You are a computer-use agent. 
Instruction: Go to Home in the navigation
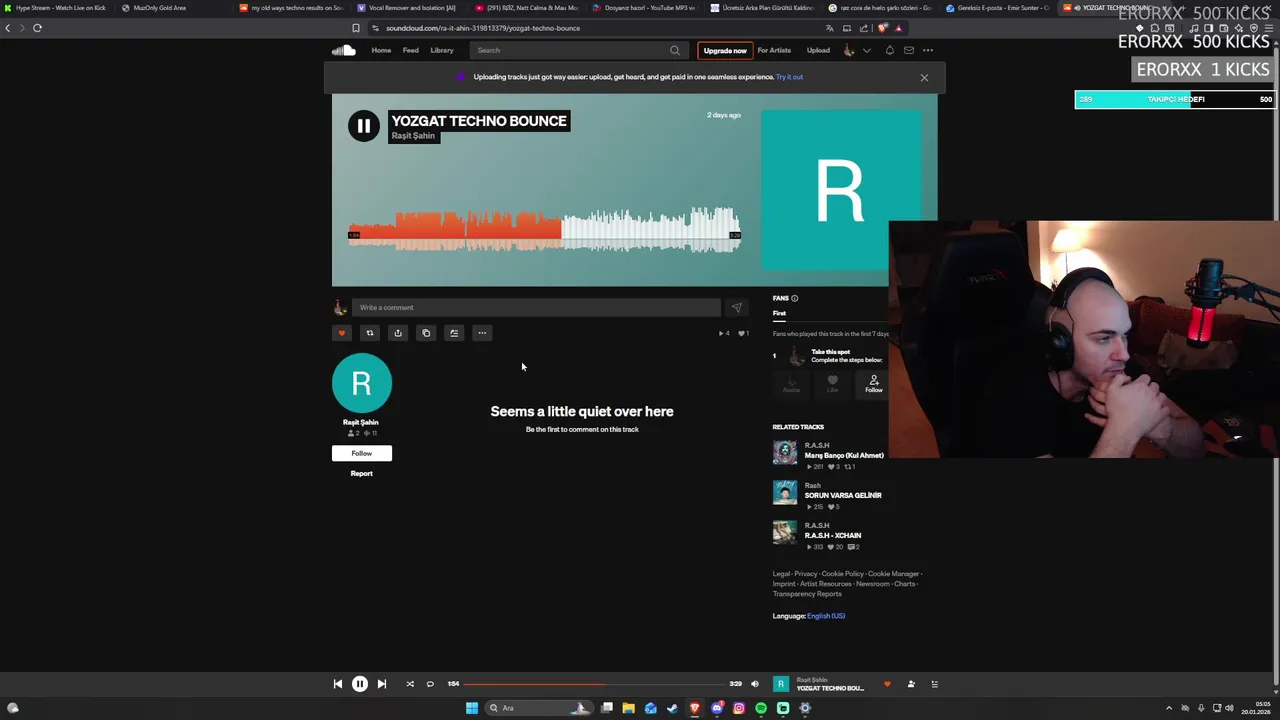381,50
